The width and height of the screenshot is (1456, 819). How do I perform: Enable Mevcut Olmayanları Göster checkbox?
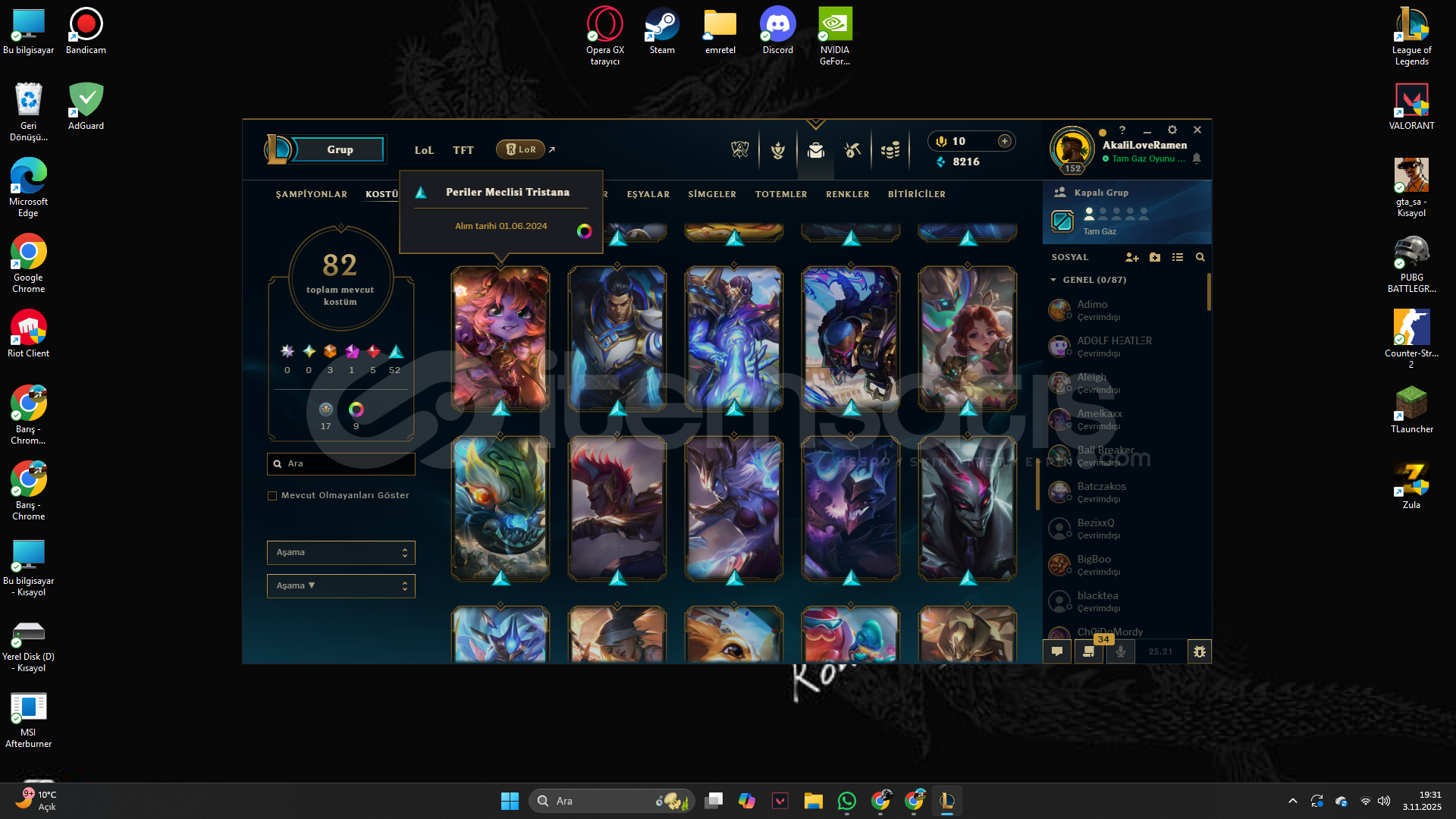272,496
